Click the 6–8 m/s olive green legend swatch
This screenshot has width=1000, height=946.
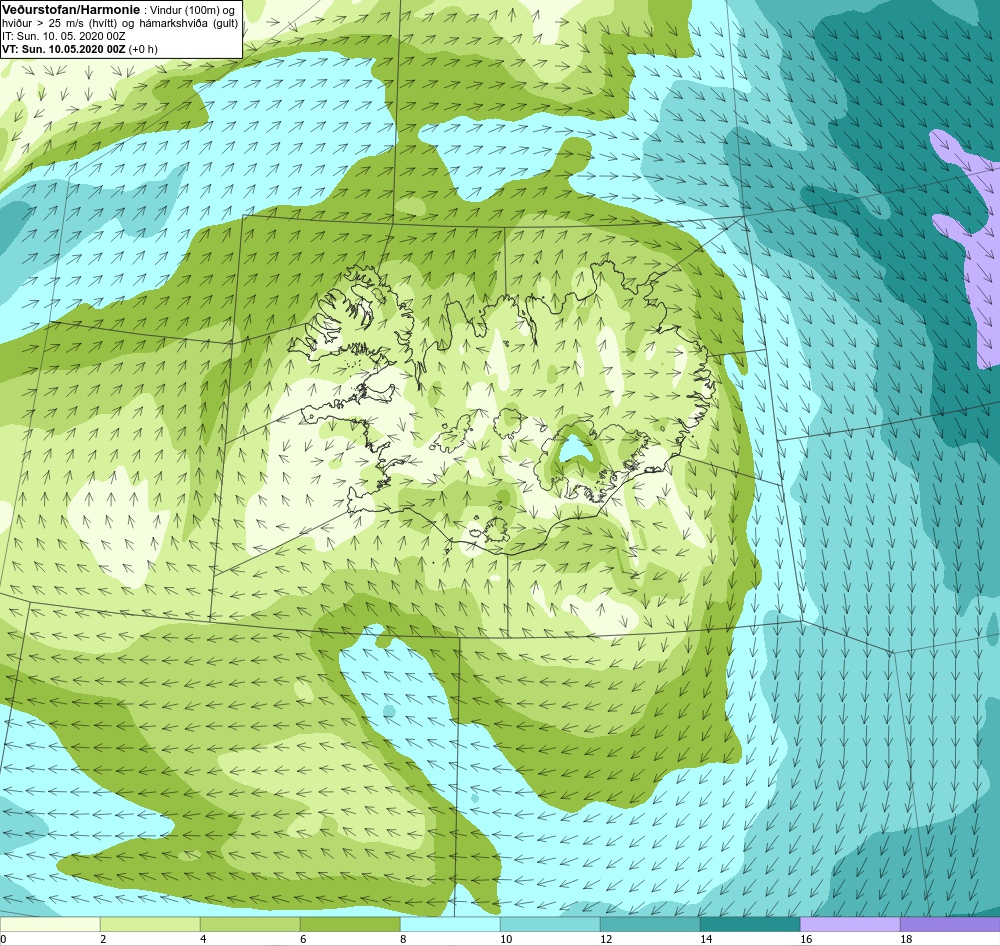[x=350, y=924]
